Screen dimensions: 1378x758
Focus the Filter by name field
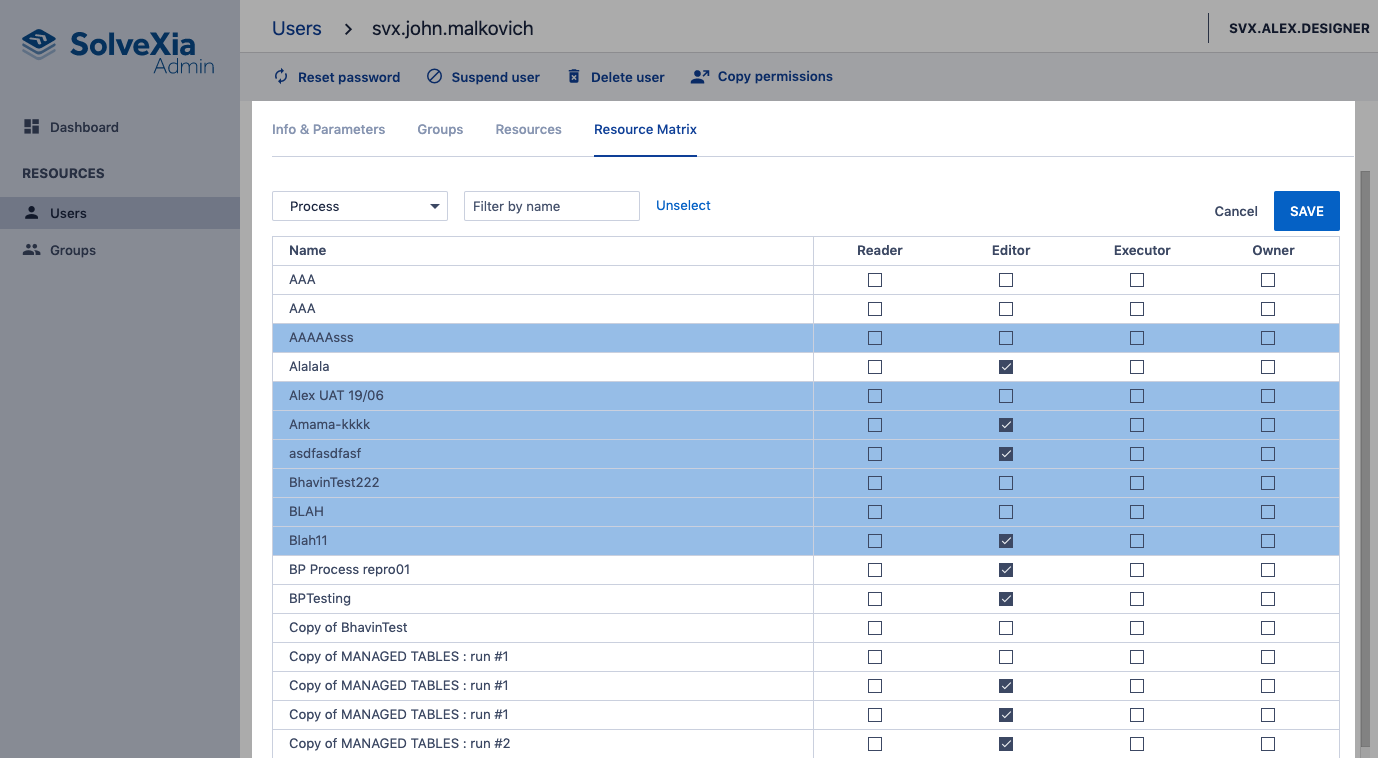(551, 206)
